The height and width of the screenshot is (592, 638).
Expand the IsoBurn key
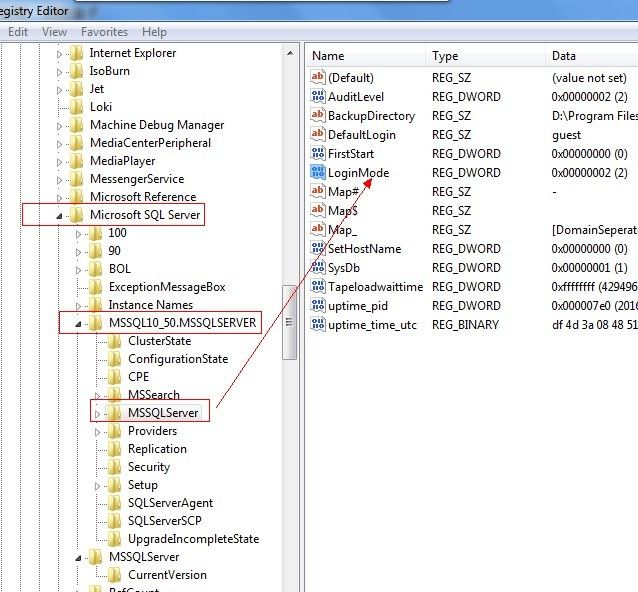[x=59, y=72]
